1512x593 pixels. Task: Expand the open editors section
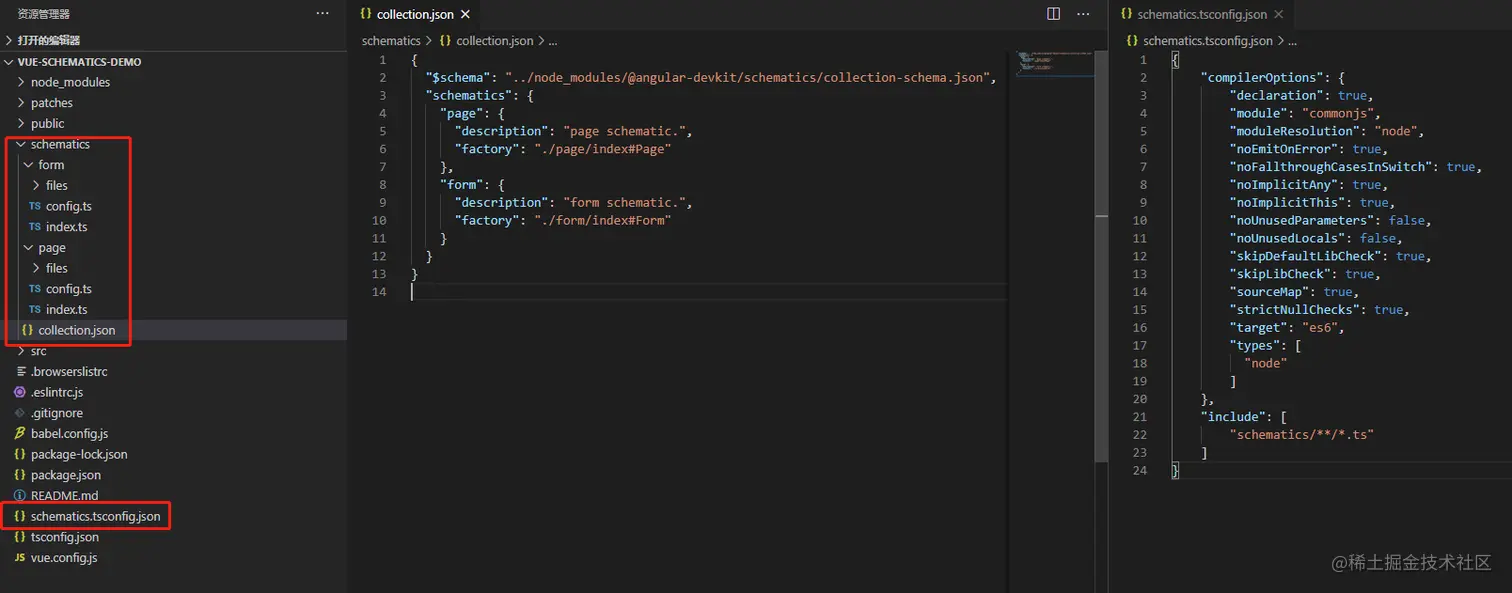[x=48, y=40]
